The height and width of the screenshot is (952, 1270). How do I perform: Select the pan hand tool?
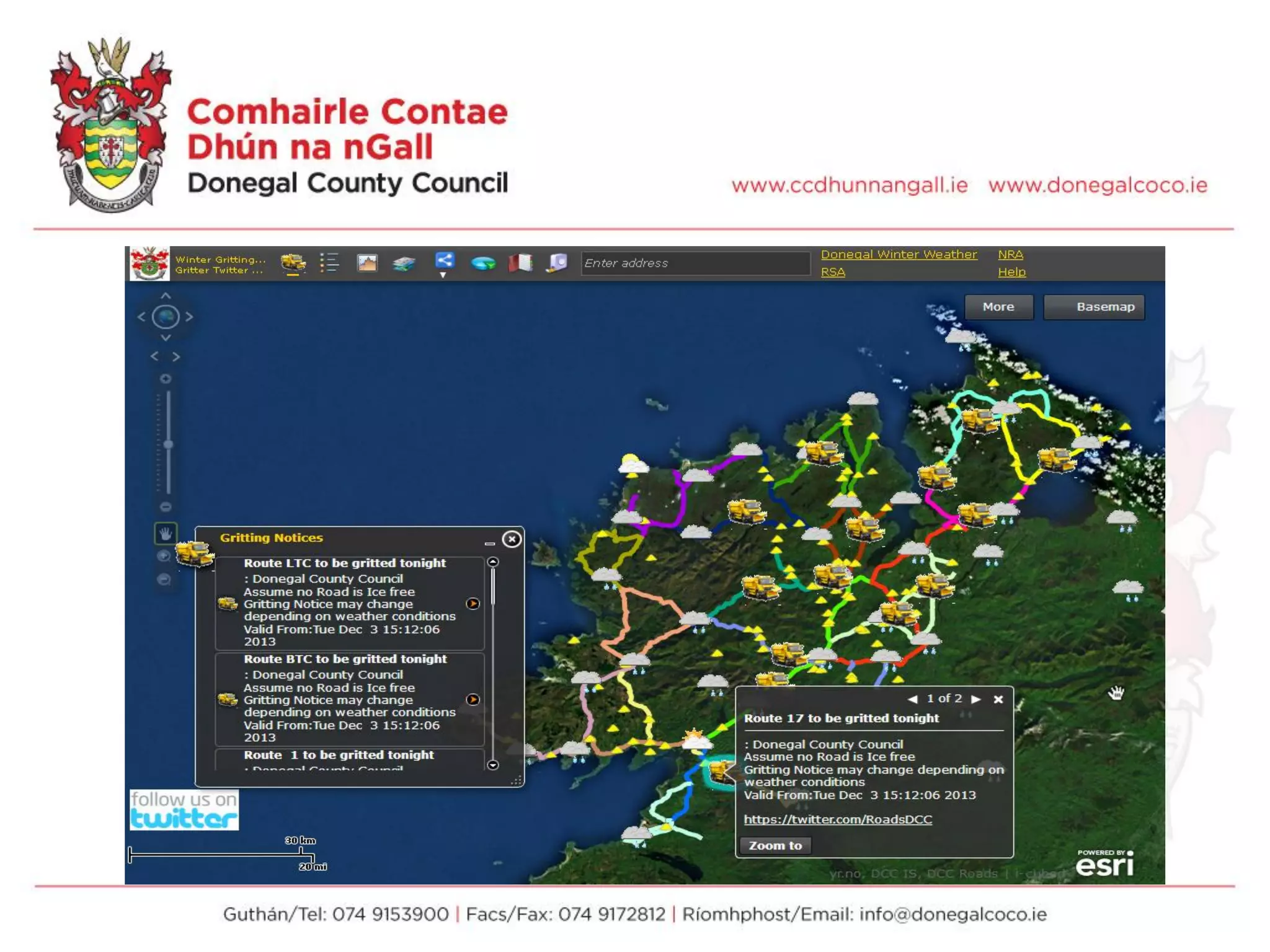[166, 533]
